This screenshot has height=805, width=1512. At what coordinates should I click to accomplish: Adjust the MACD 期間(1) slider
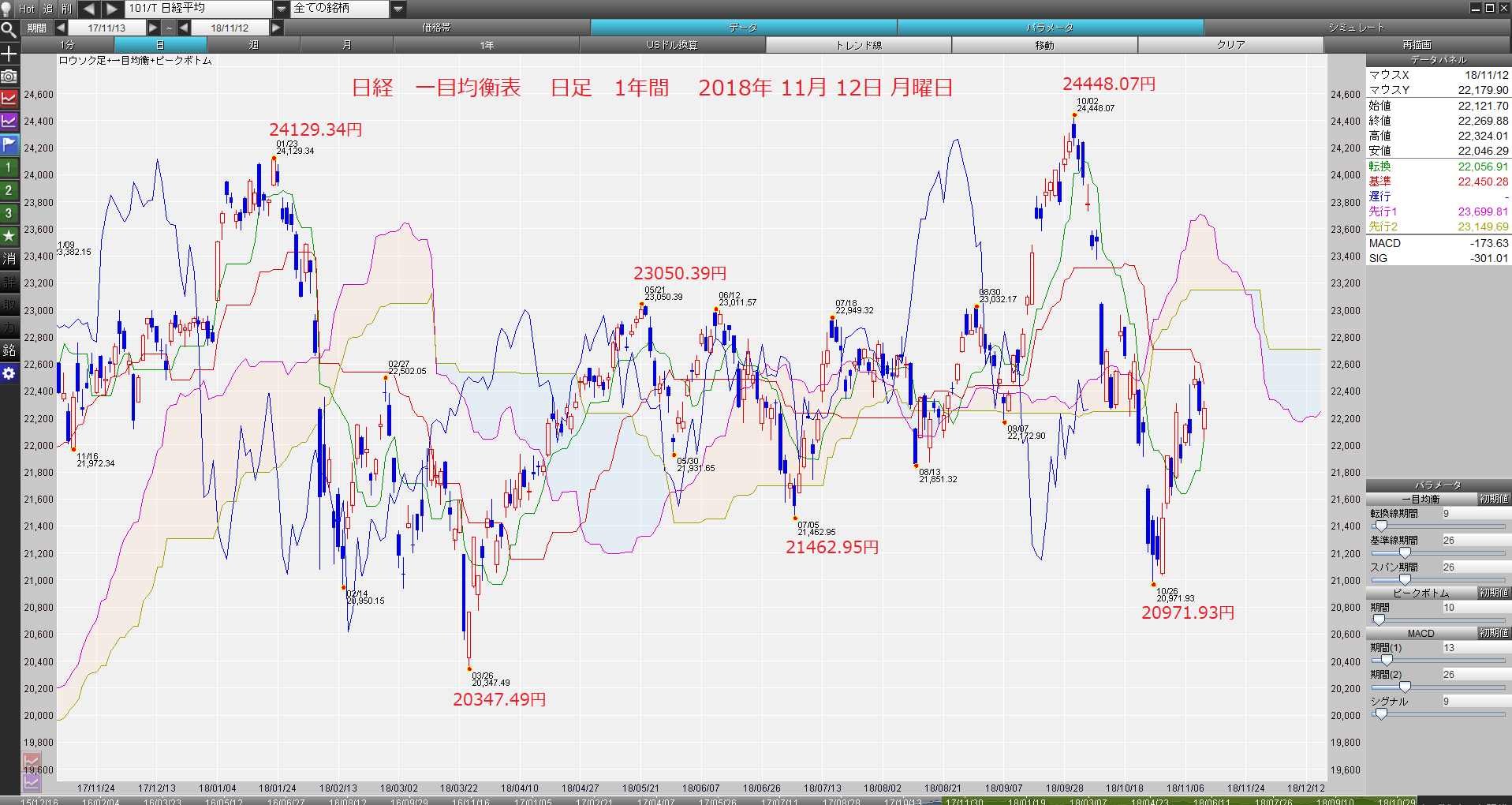pyautogui.click(x=1439, y=661)
